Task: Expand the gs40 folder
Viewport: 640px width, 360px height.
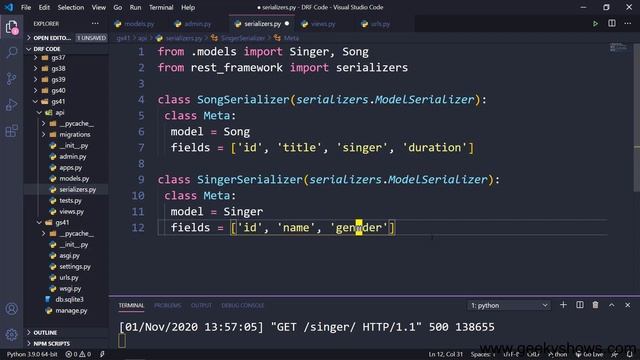Action: (x=58, y=91)
